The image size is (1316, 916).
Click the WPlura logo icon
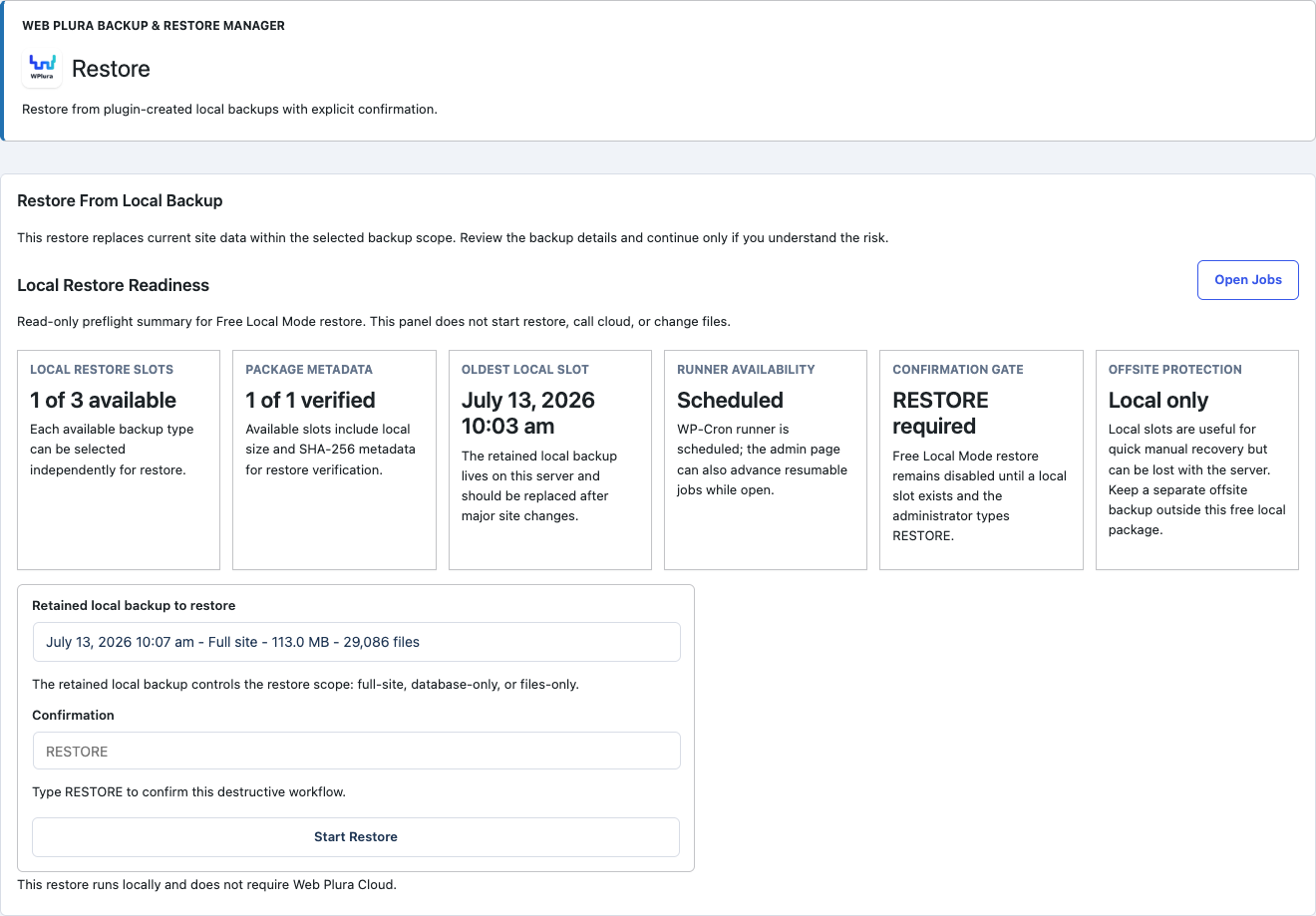pyautogui.click(x=42, y=69)
